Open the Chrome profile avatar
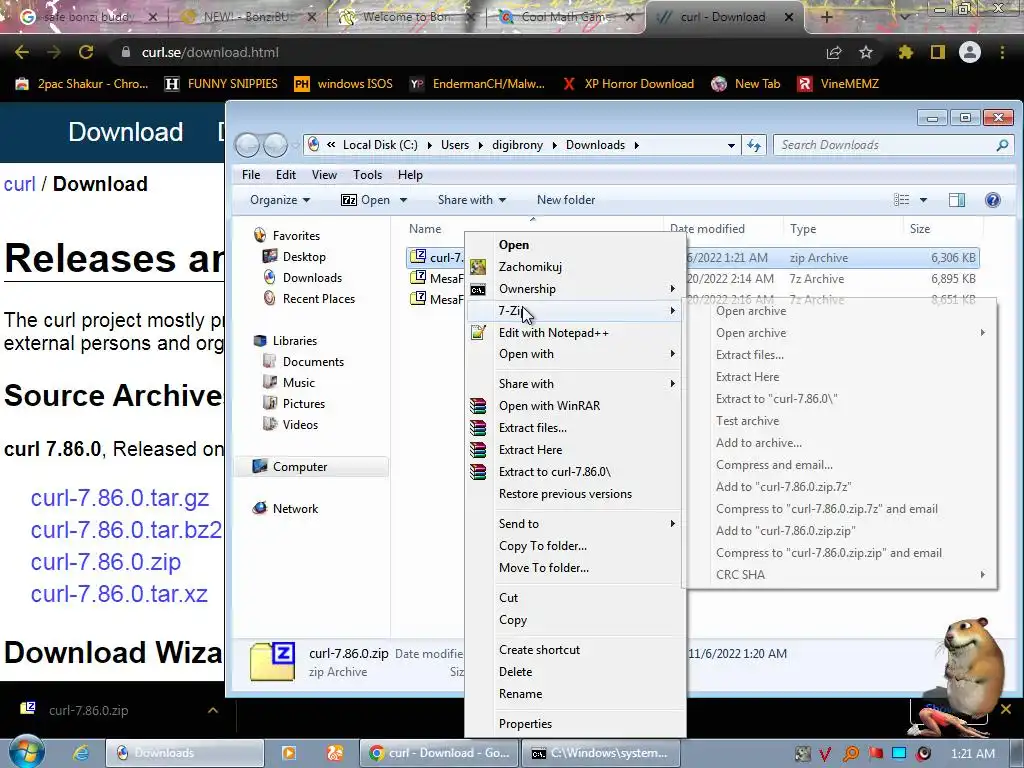This screenshot has height=768, width=1024. coord(970,52)
